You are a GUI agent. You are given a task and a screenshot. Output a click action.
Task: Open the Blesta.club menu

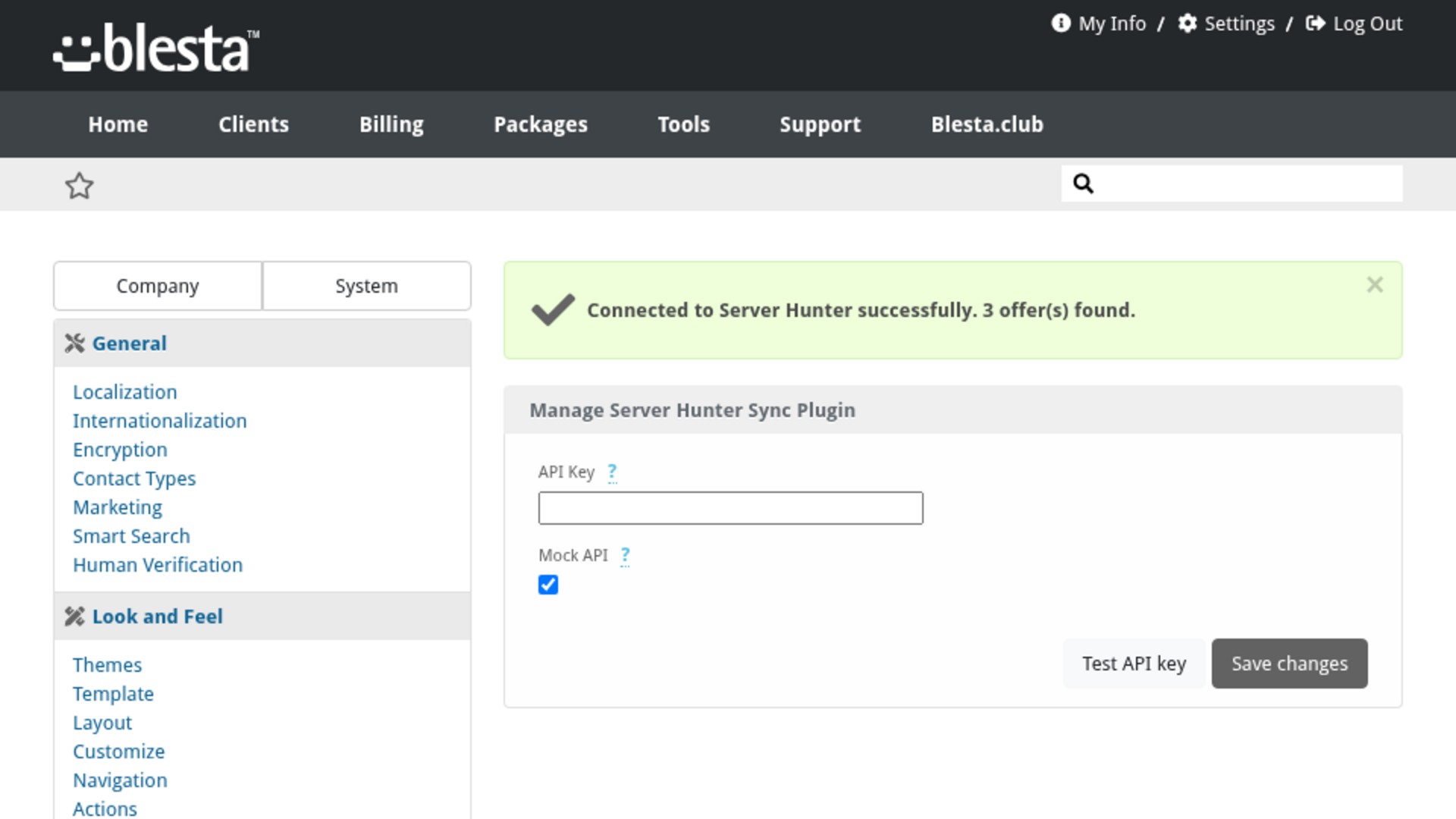click(x=987, y=124)
